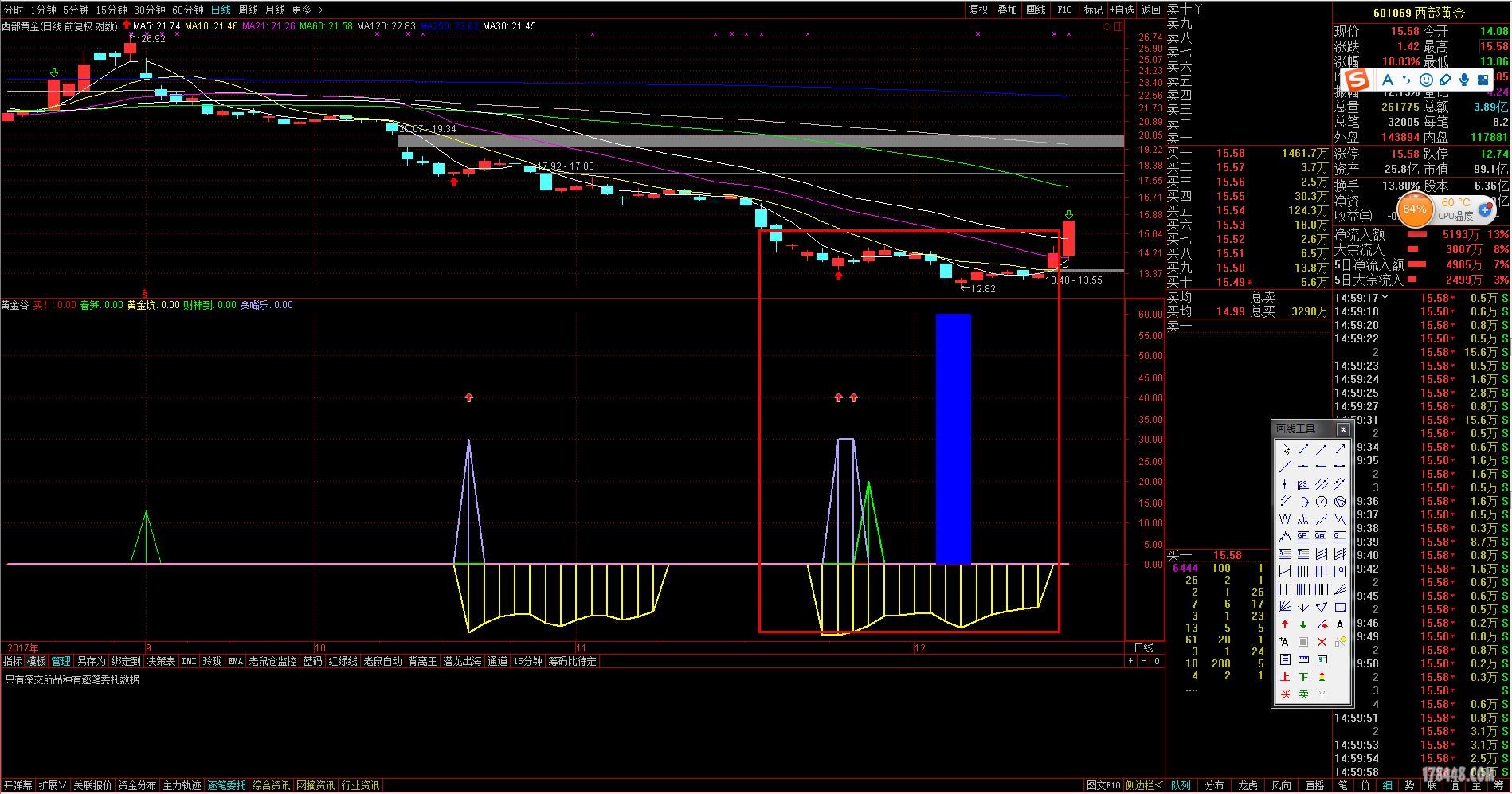
Task: Click stock title 601069 西部黄金
Action: [1419, 13]
